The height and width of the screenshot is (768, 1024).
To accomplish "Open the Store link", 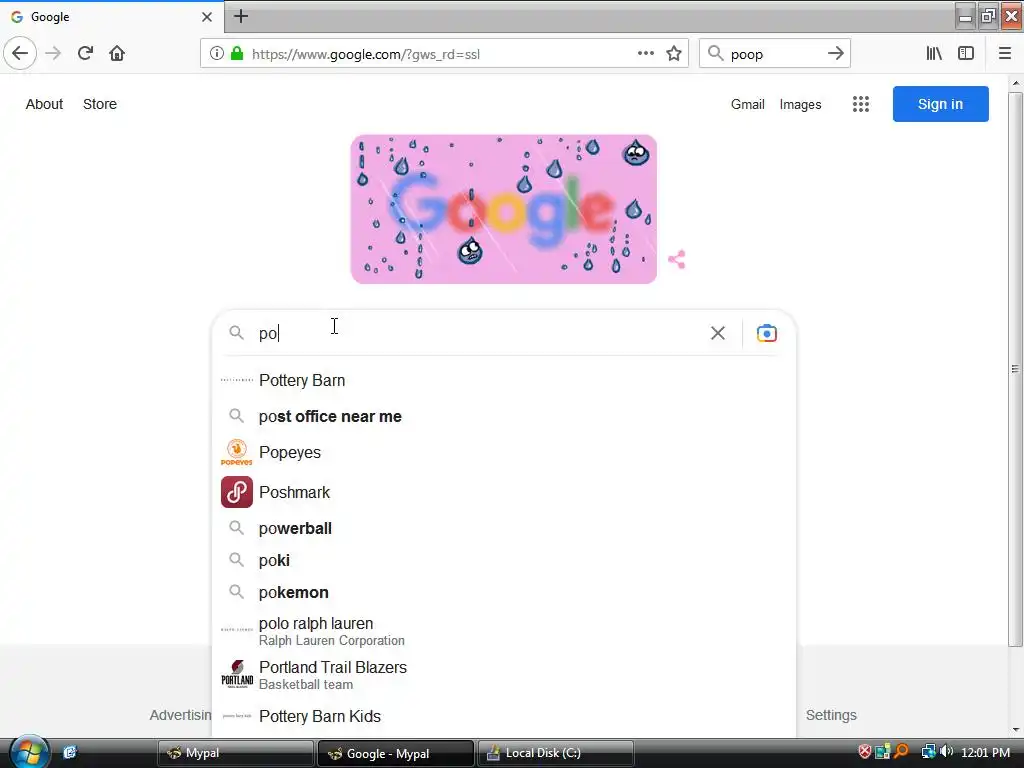I will pos(100,104).
